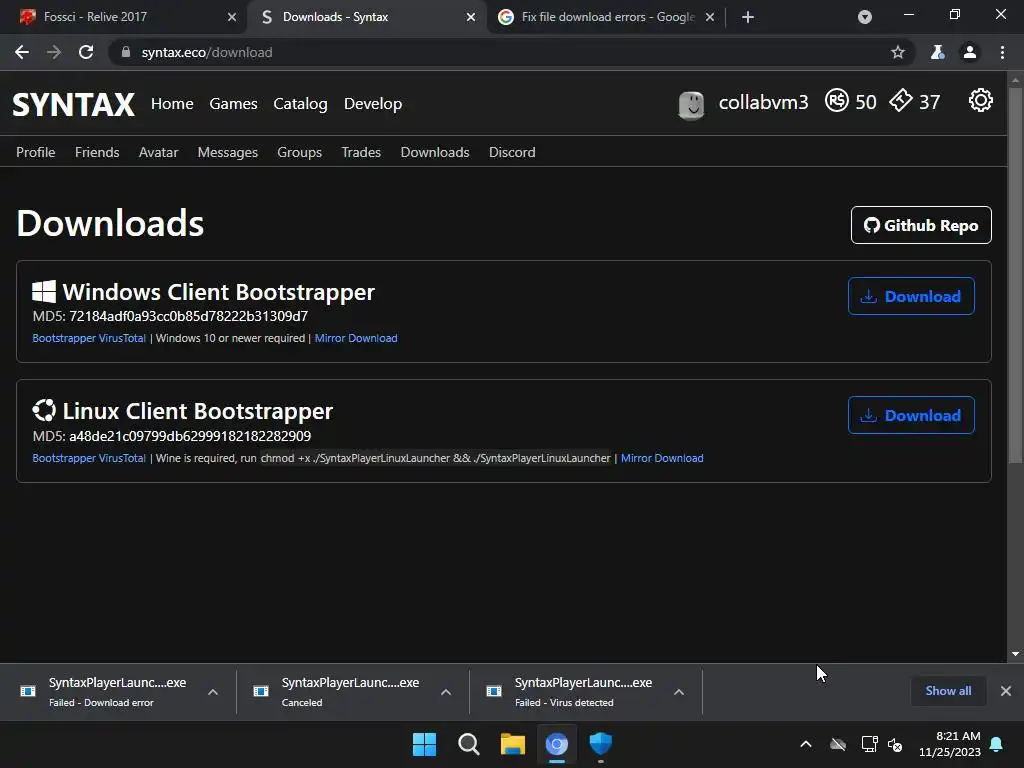Open Windows Mirror Download link
The height and width of the screenshot is (768, 1024).
click(356, 338)
